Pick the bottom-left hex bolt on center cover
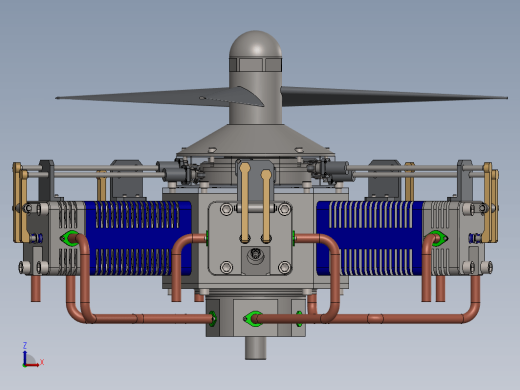 pos(227,267)
